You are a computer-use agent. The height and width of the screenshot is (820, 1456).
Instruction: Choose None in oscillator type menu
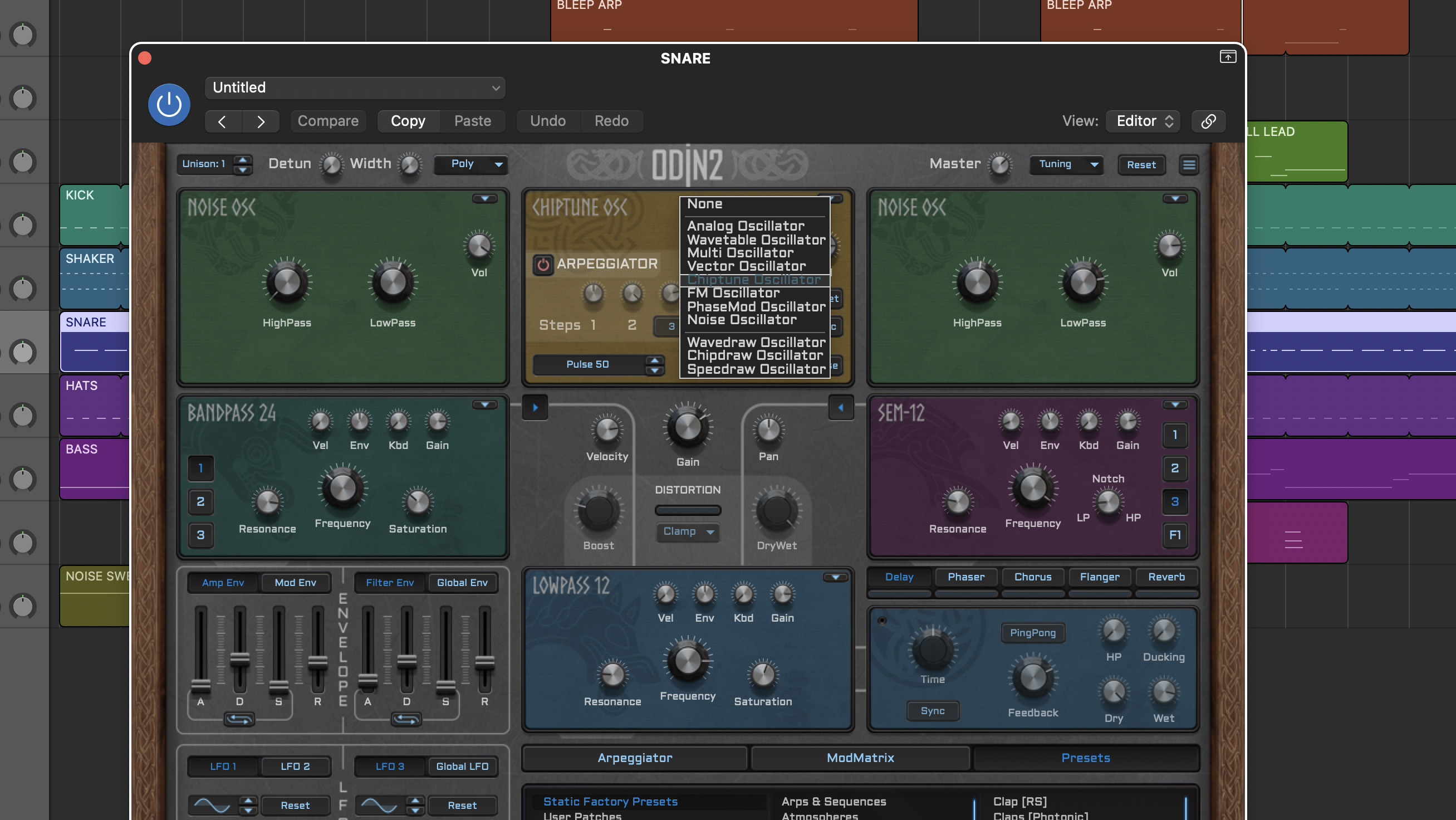coord(754,204)
